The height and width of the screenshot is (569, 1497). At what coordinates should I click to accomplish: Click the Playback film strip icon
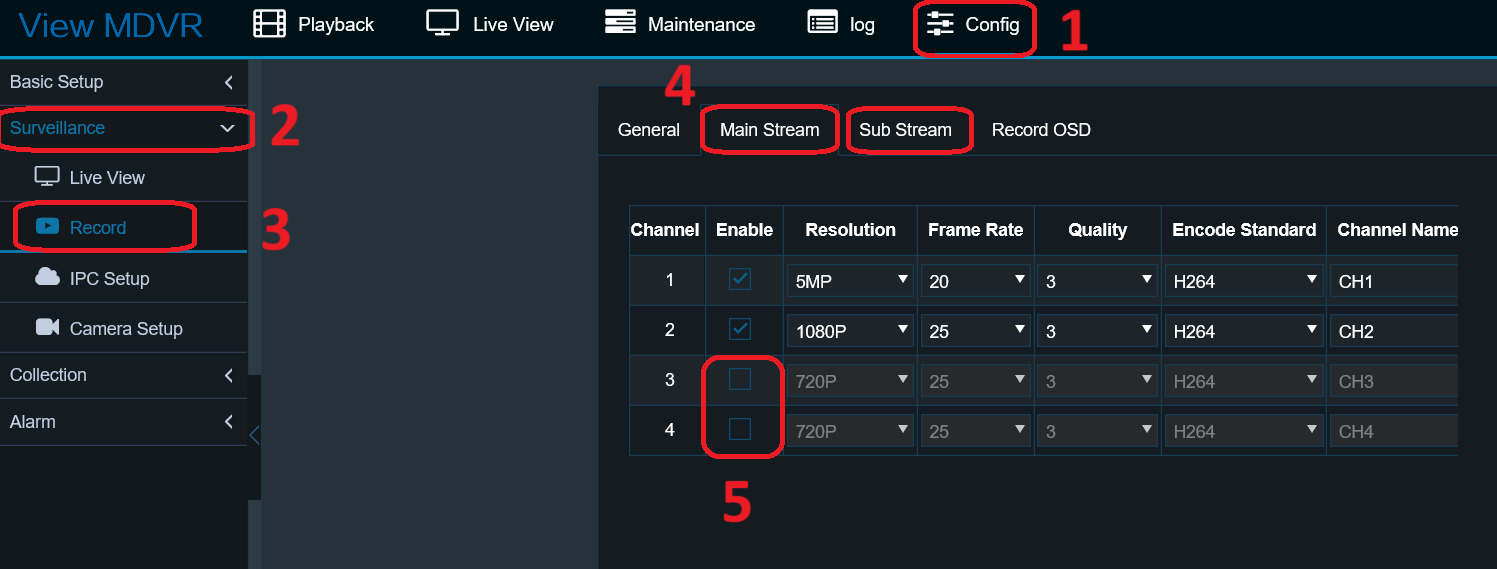tap(269, 24)
